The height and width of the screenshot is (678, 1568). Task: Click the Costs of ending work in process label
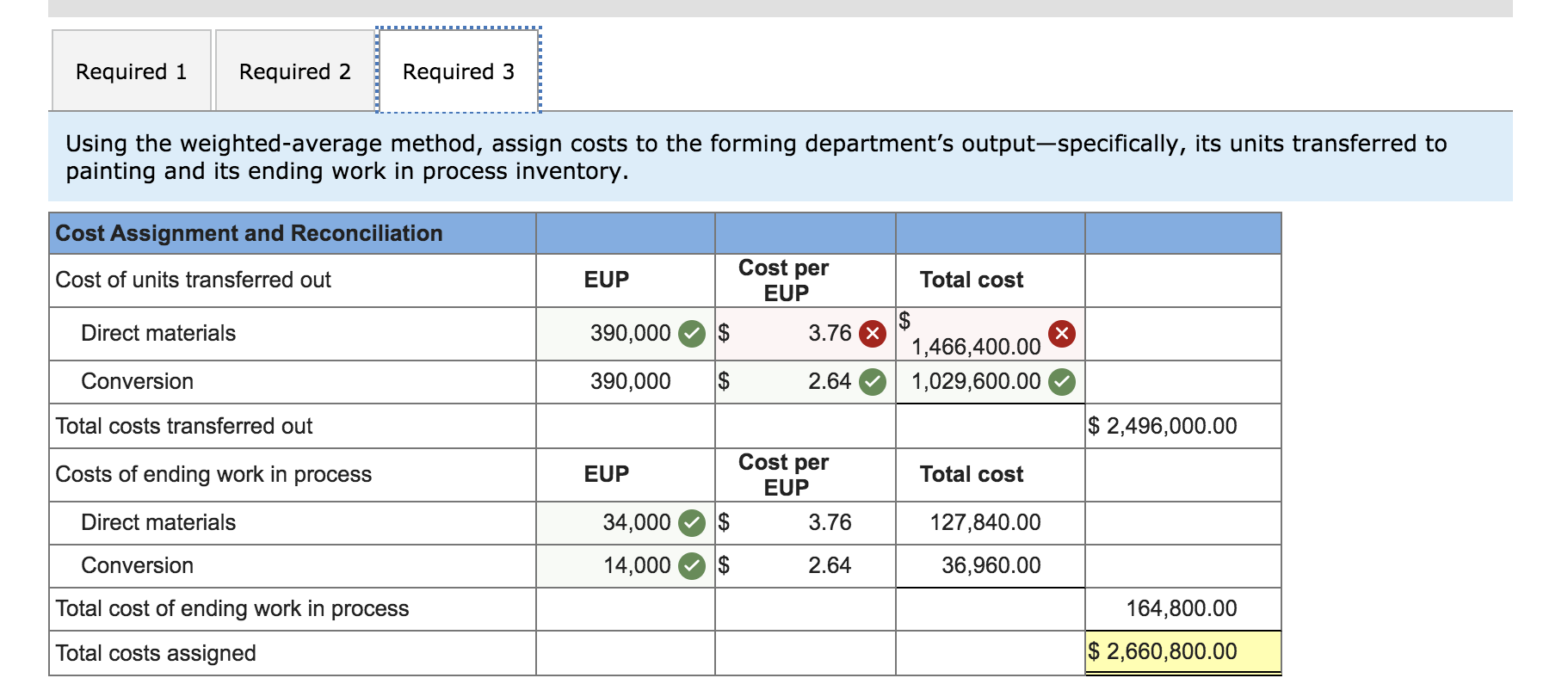pos(213,474)
